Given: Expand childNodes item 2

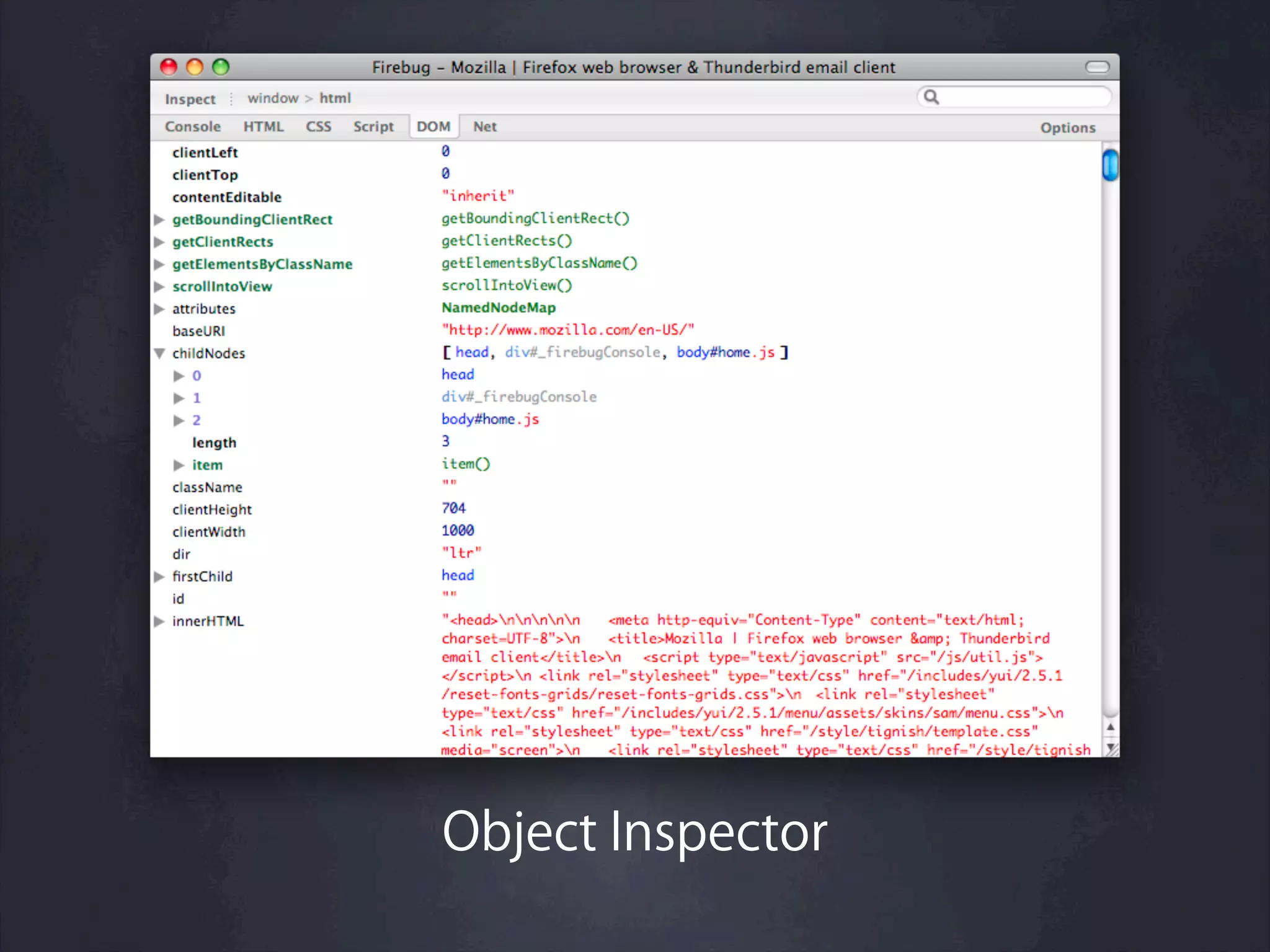Looking at the screenshot, I should (x=179, y=420).
